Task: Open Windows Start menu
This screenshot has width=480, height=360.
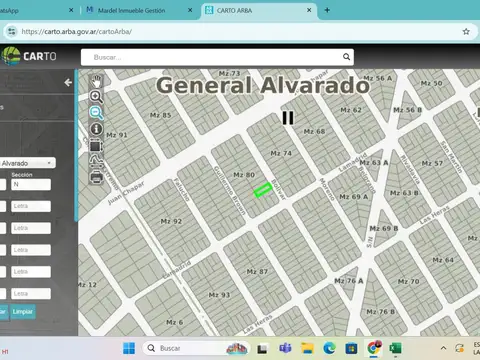Action: [129, 348]
